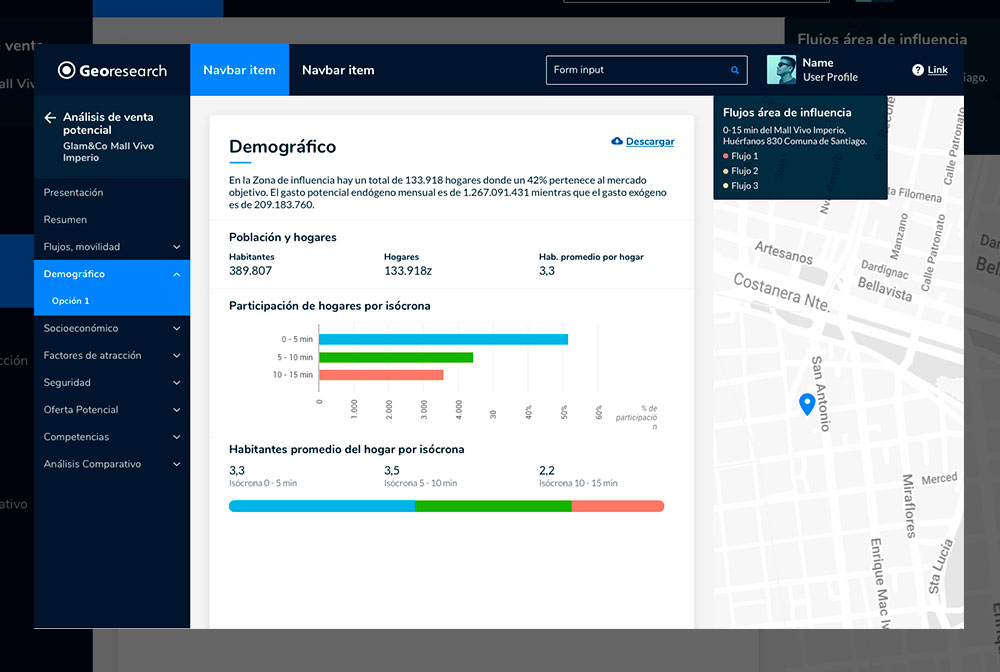Viewport: 1000px width, 672px height.
Task: Click the Población y hogares heading
Action: [283, 237]
